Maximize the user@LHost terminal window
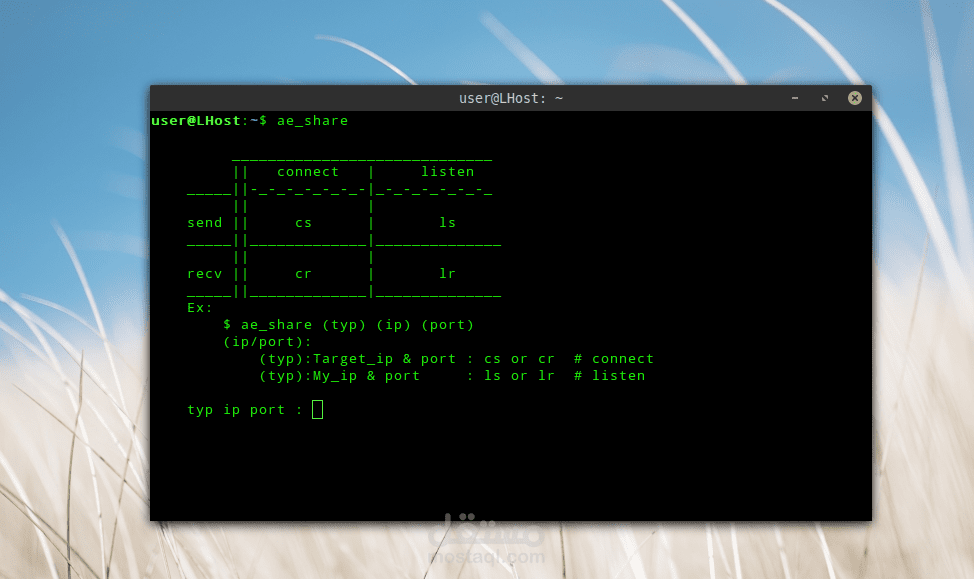This screenshot has width=974, height=579. (825, 98)
